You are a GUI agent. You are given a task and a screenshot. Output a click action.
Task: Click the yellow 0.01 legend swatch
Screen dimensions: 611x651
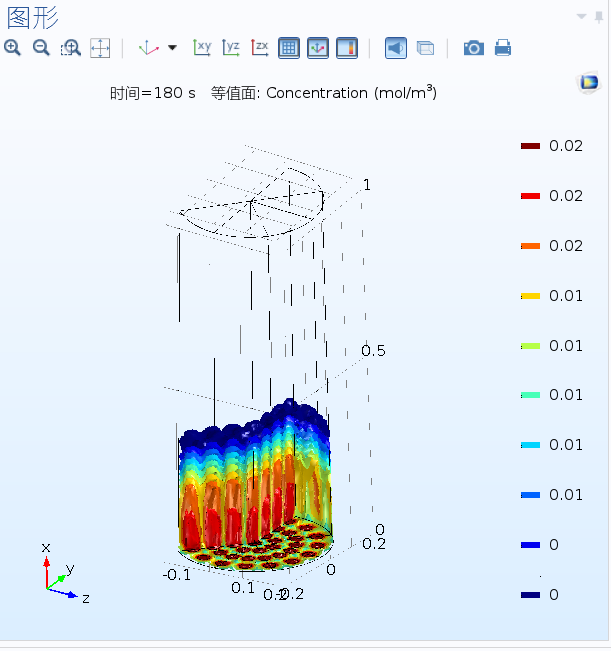point(530,296)
